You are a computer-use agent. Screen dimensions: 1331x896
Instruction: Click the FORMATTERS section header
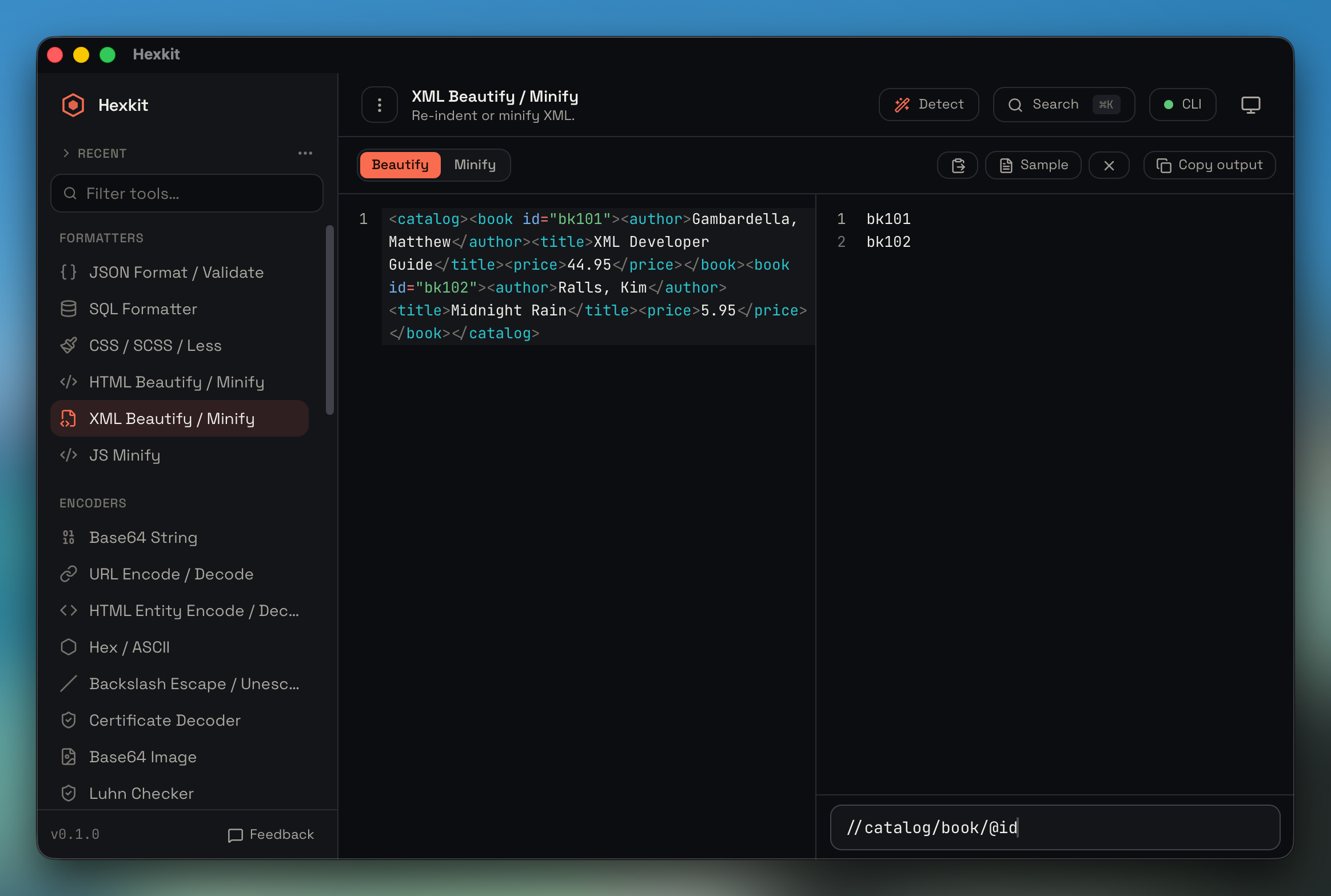click(101, 238)
